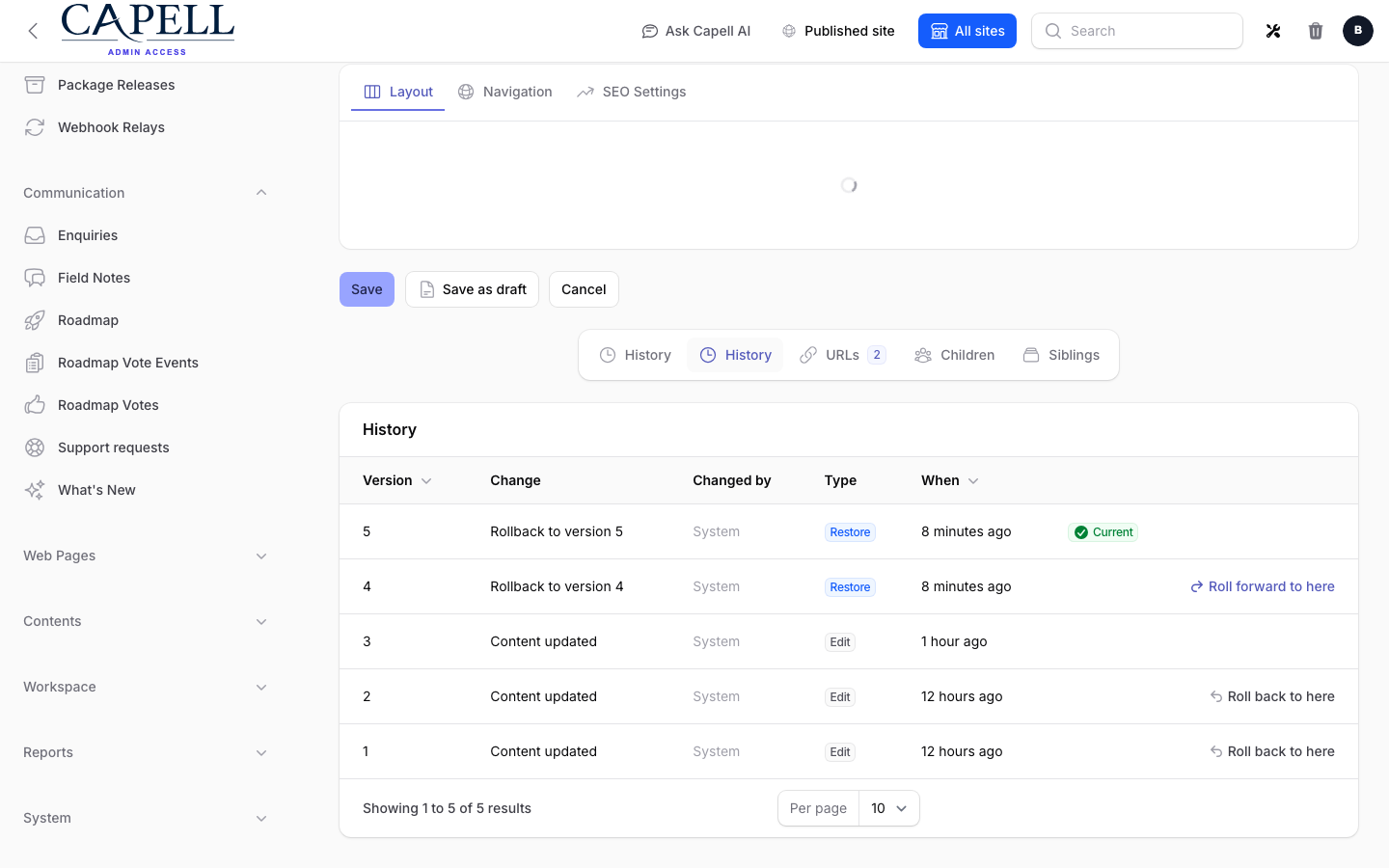The height and width of the screenshot is (868, 1389).
Task: Click the Field Notes chat icon
Action: pyautogui.click(x=35, y=278)
